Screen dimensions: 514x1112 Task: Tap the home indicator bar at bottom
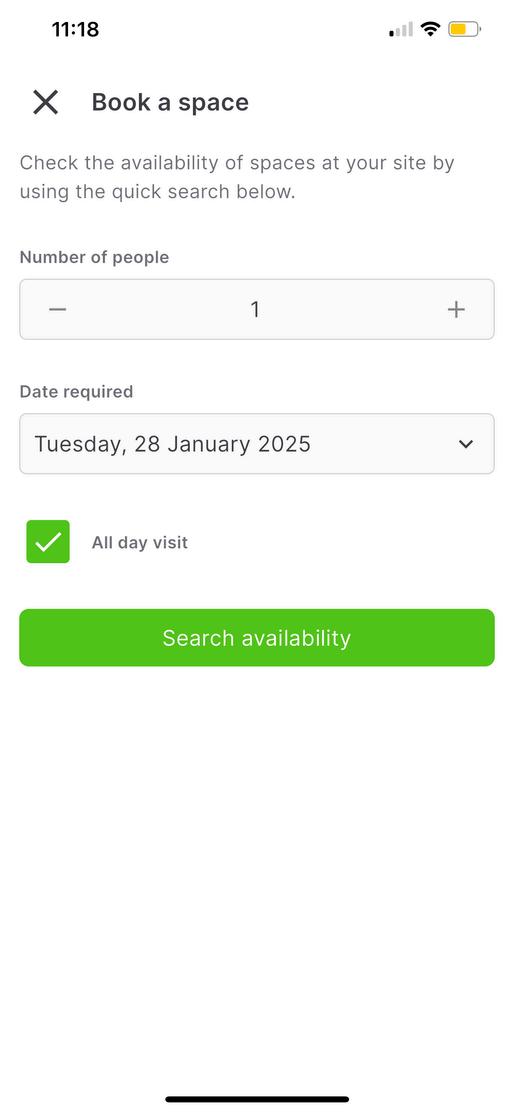click(257, 1099)
